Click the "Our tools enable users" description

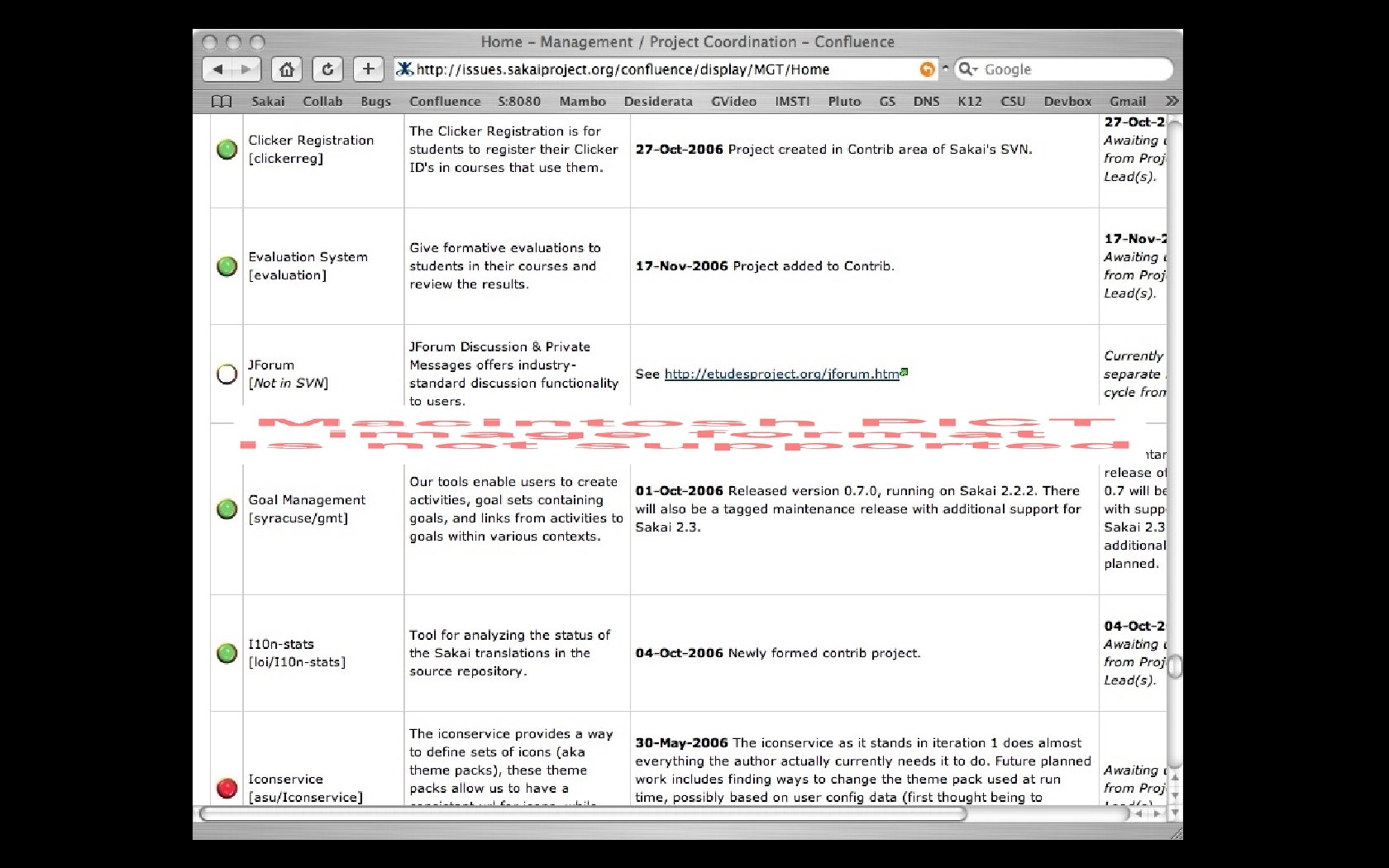coord(516,509)
